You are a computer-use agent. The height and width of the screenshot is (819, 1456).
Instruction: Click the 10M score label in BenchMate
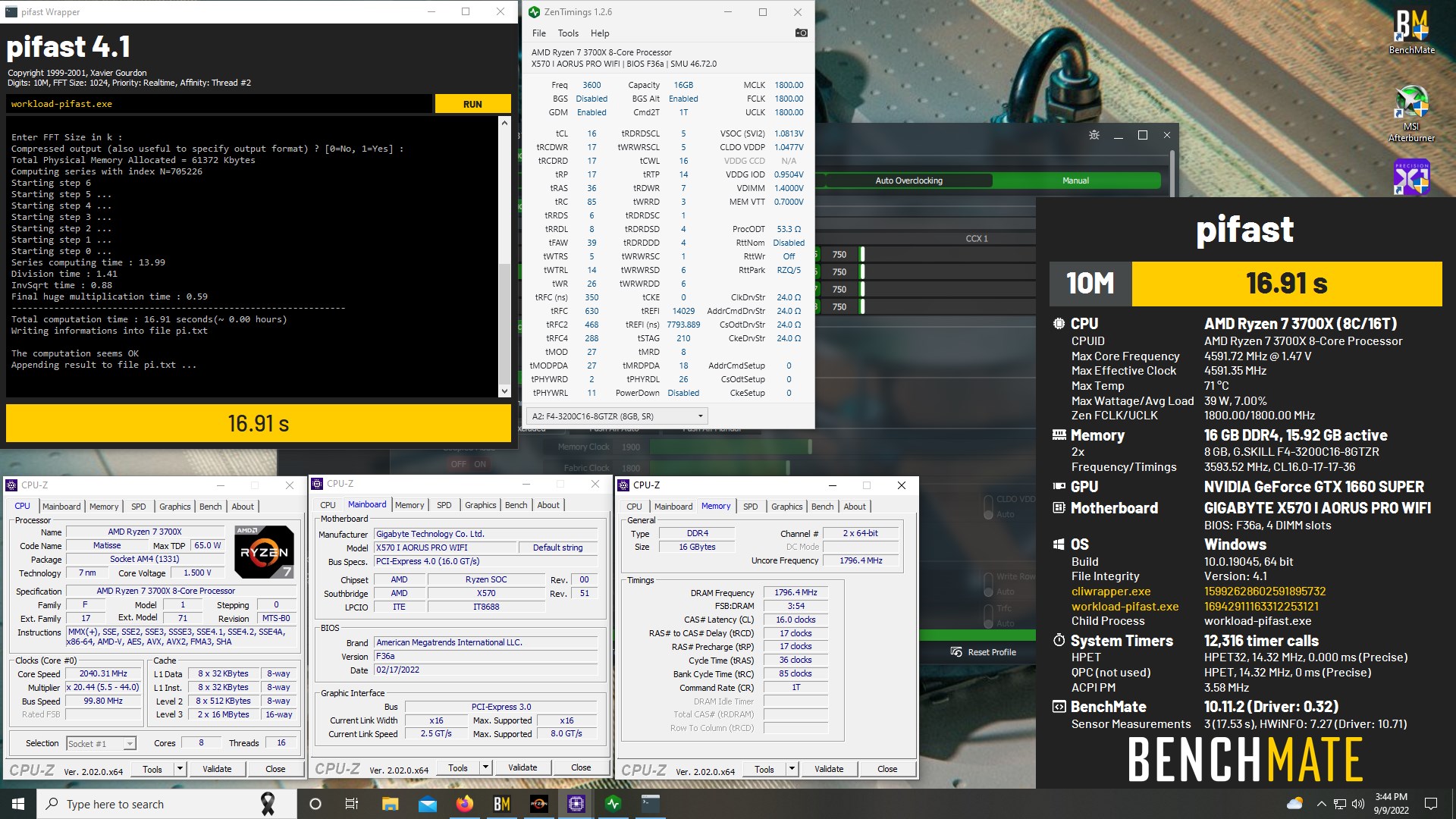click(x=1090, y=284)
